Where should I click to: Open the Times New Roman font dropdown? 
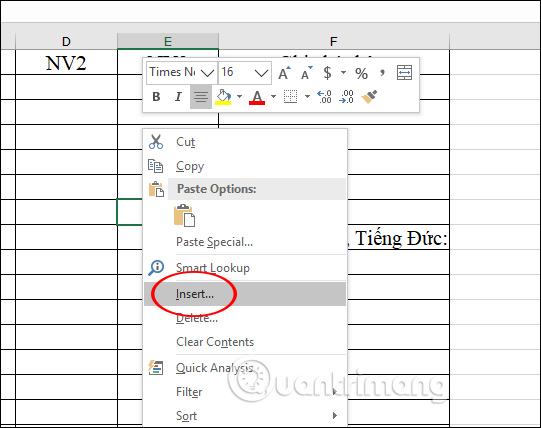182,73
